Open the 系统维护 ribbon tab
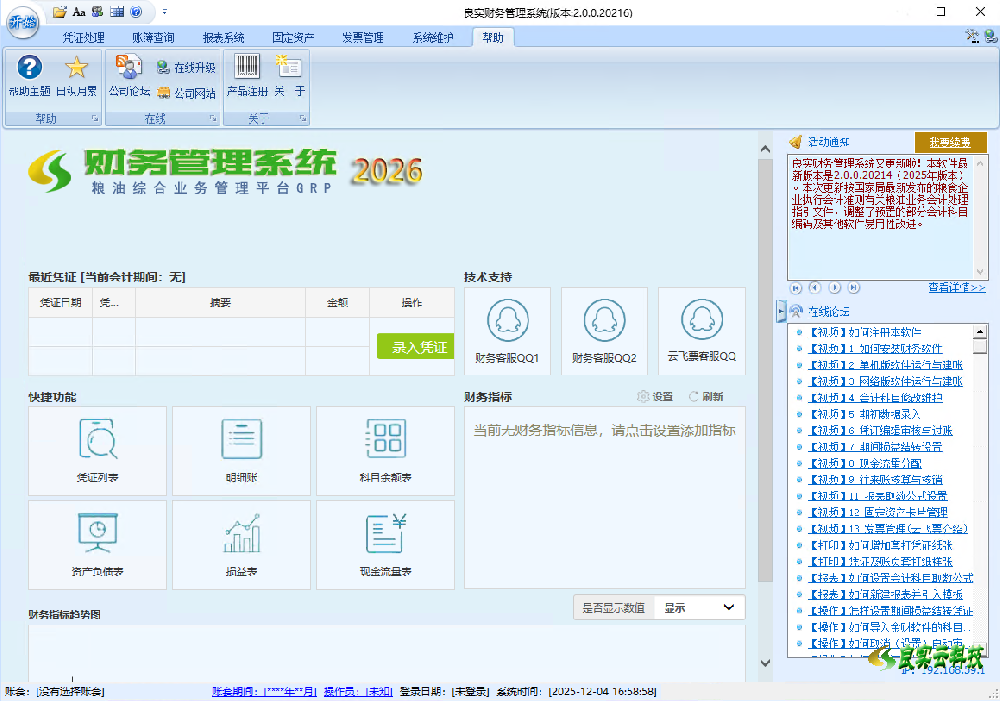This screenshot has height=701, width=1000. (434, 36)
